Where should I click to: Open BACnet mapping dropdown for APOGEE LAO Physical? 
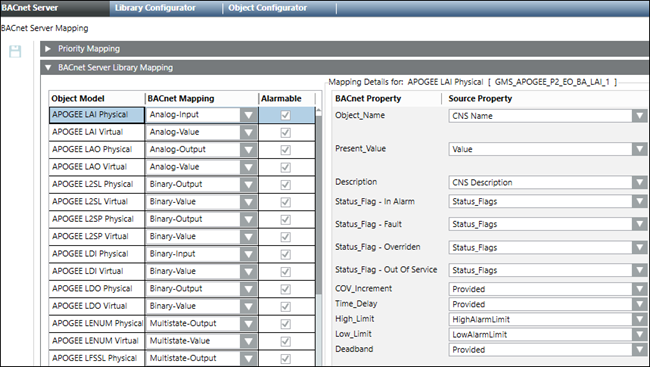[x=248, y=150]
